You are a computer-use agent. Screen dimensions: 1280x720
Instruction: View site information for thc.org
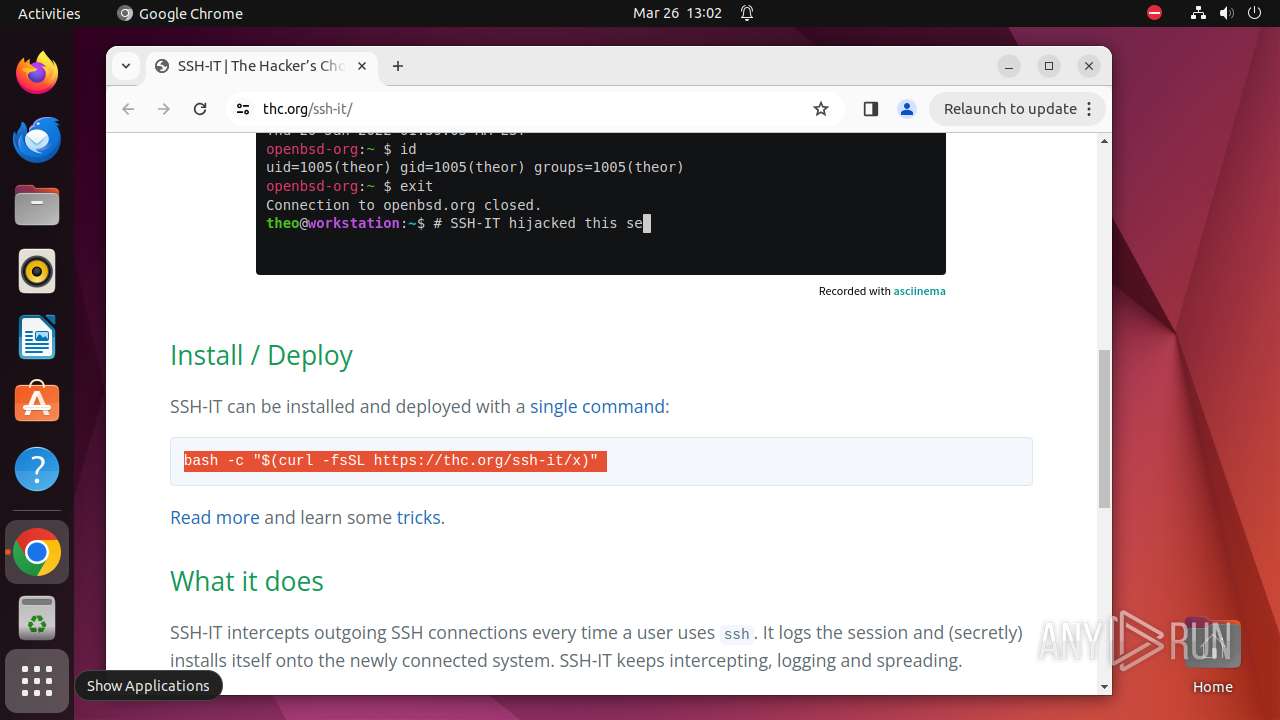[x=243, y=109]
